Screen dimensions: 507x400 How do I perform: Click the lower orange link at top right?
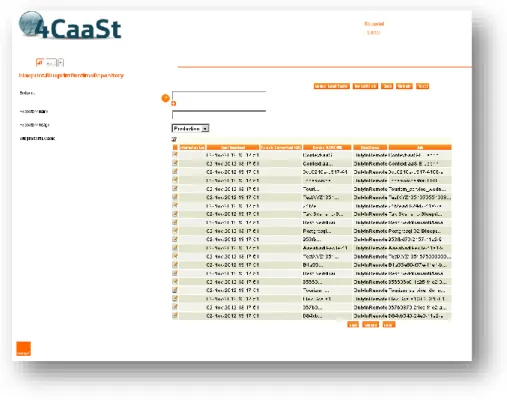[x=373, y=33]
